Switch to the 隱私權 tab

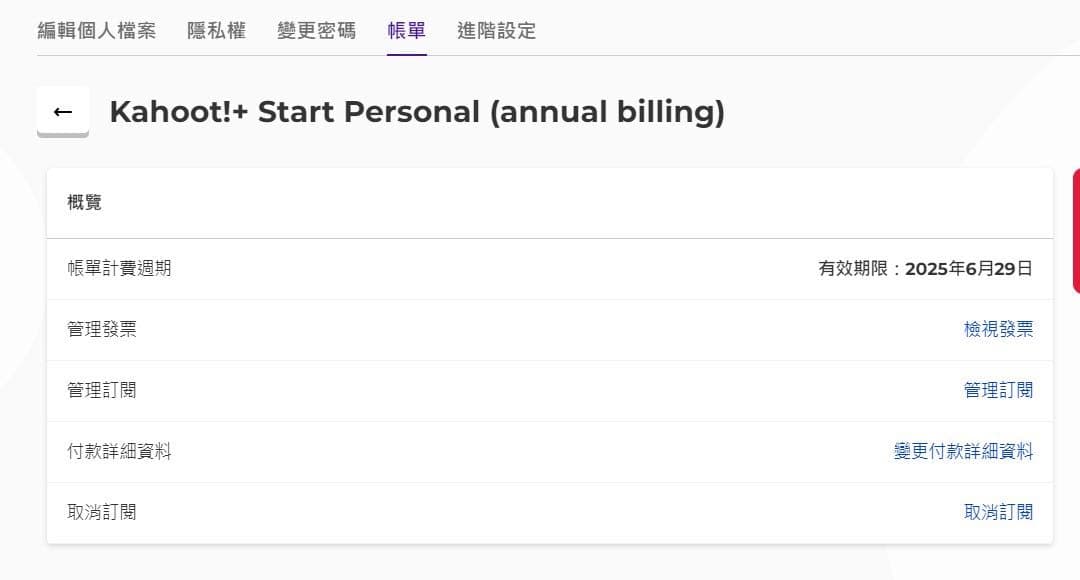216,30
